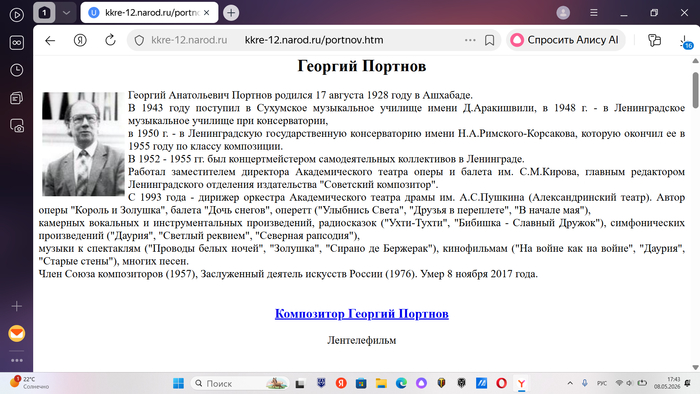This screenshot has width=700, height=394.
Task: Launch Microsoft Edge from taskbar
Action: pyautogui.click(x=401, y=383)
